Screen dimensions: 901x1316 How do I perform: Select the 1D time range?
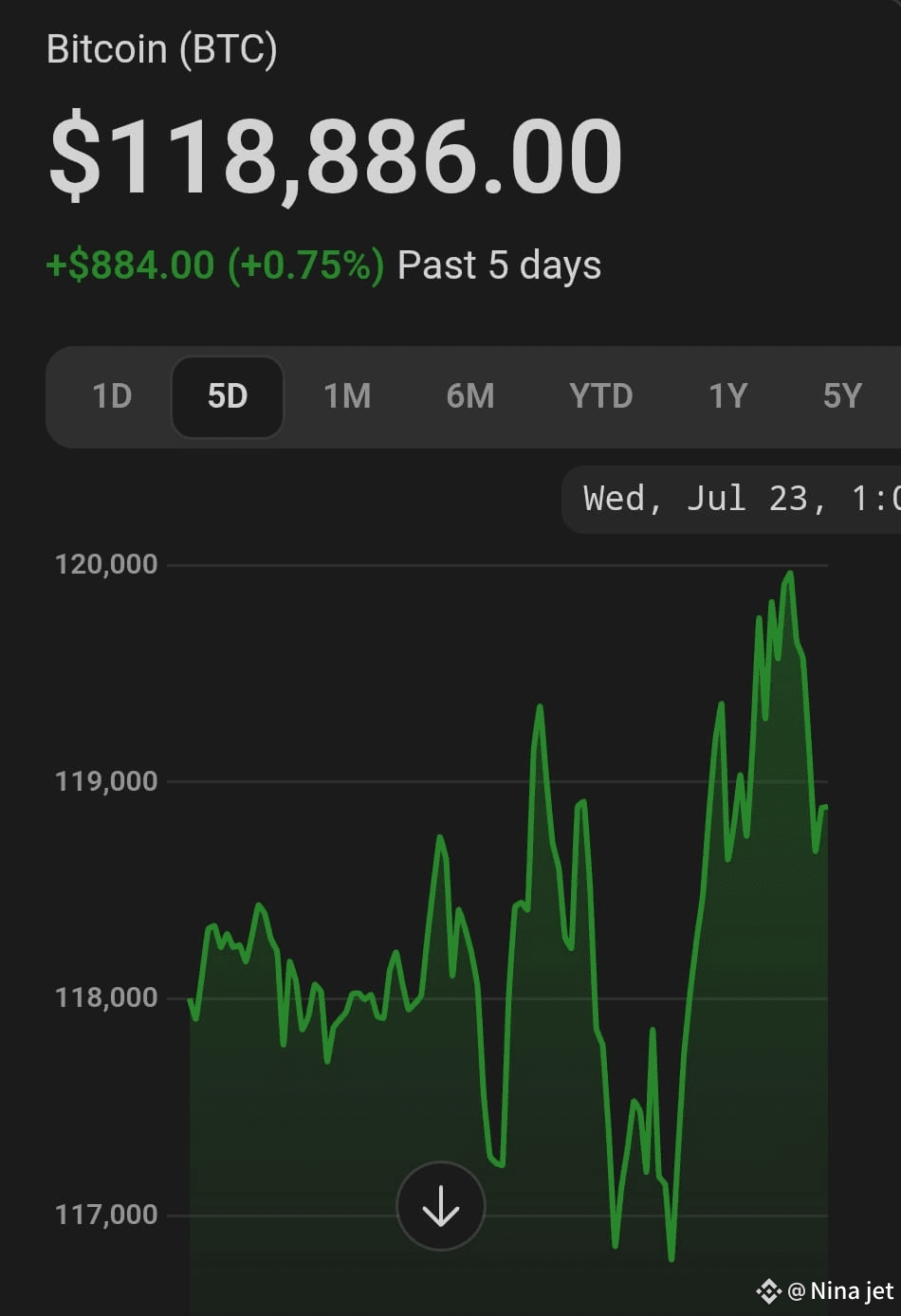coord(112,395)
